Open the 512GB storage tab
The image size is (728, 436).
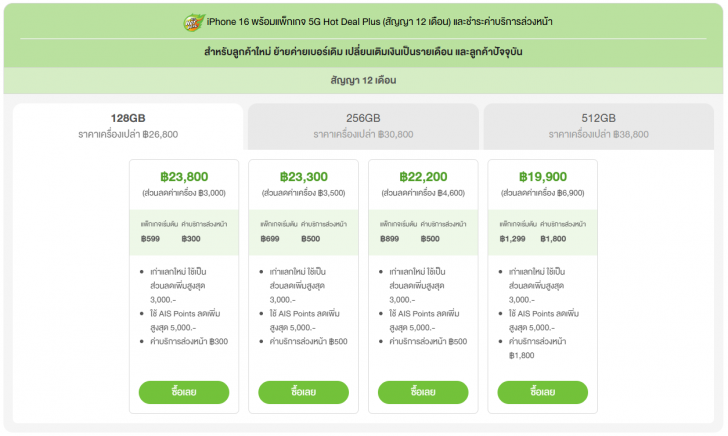pyautogui.click(x=598, y=125)
